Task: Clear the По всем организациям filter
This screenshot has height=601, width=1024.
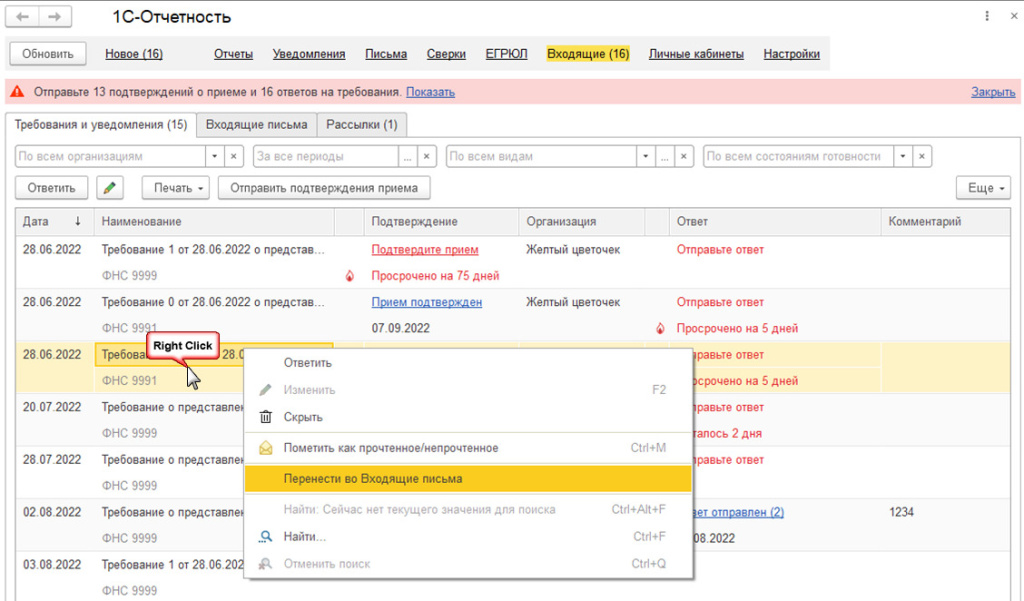Action: 234,156
